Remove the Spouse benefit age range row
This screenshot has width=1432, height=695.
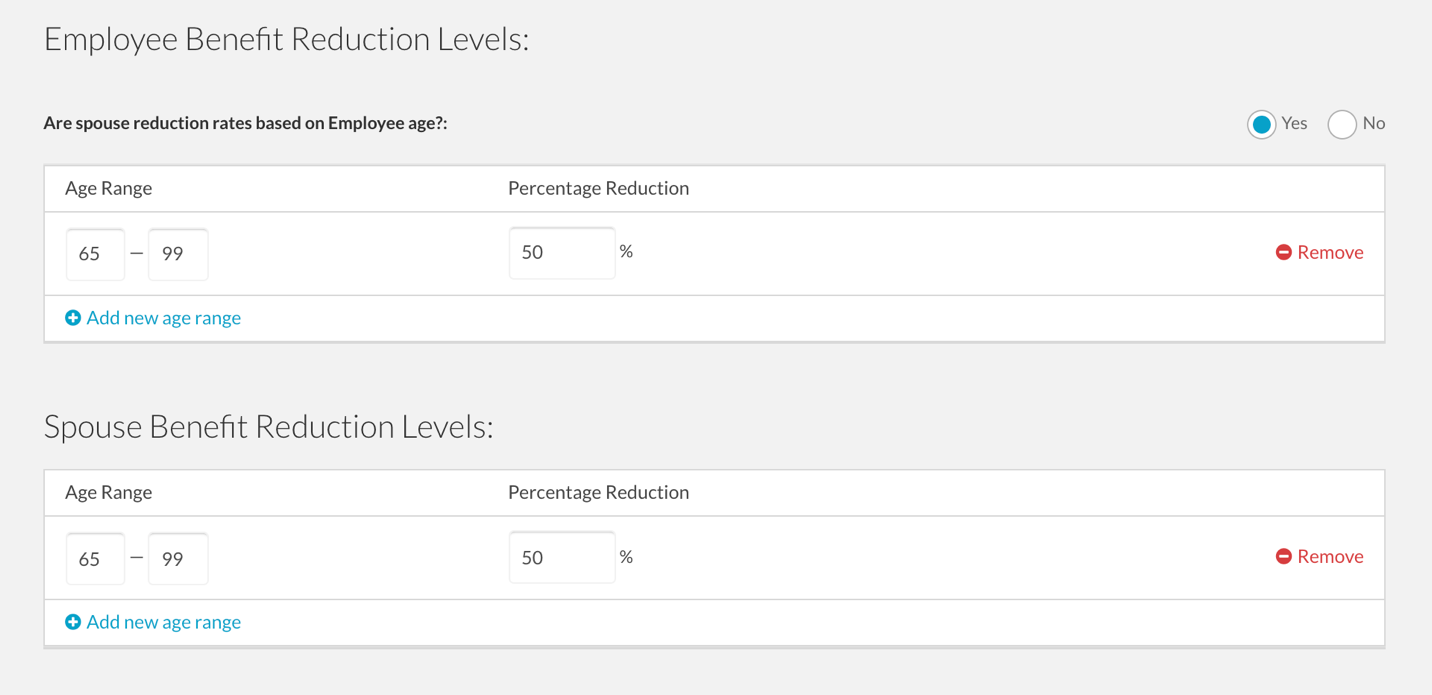click(x=1319, y=556)
